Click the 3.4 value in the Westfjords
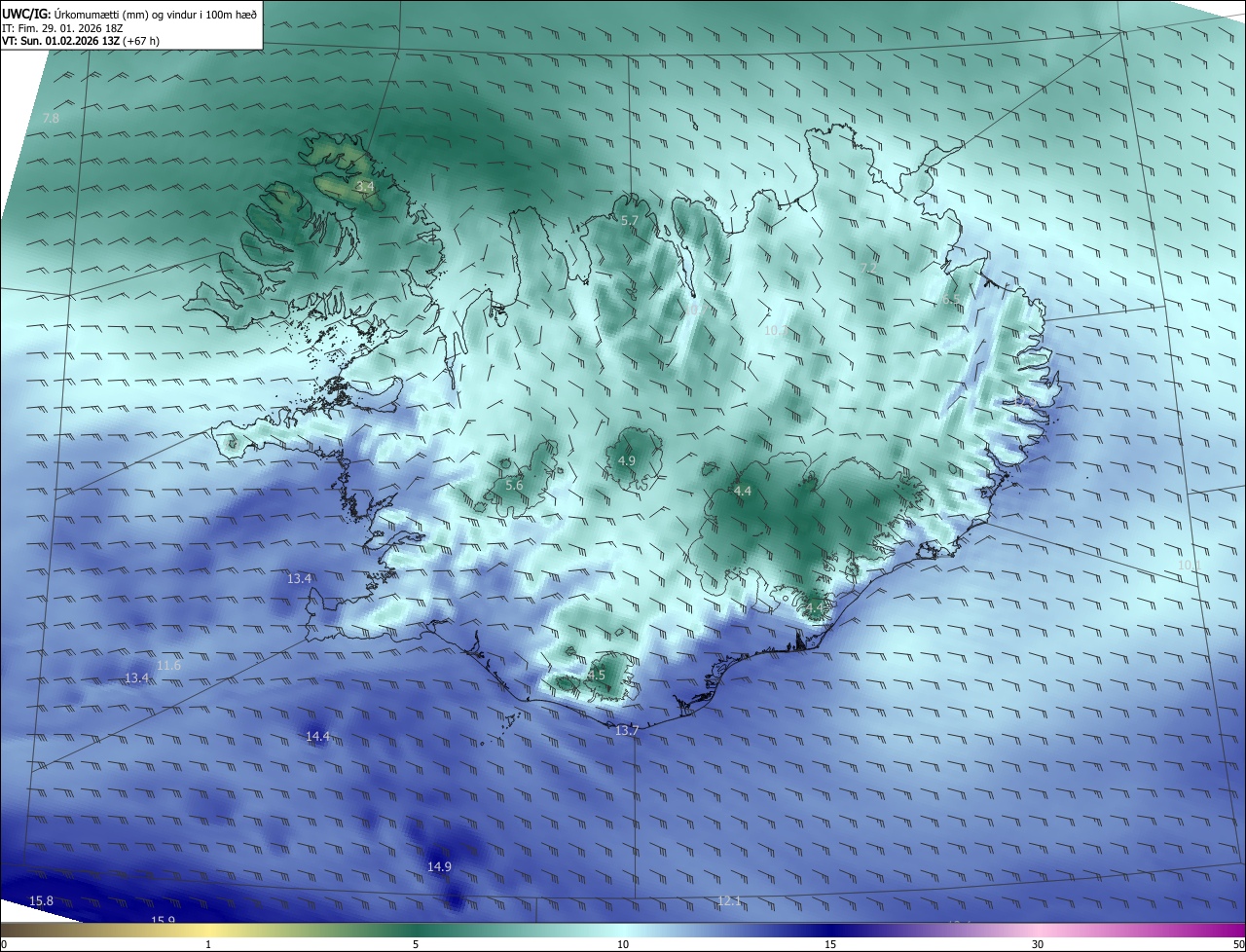This screenshot has height=952, width=1246. 365,185
